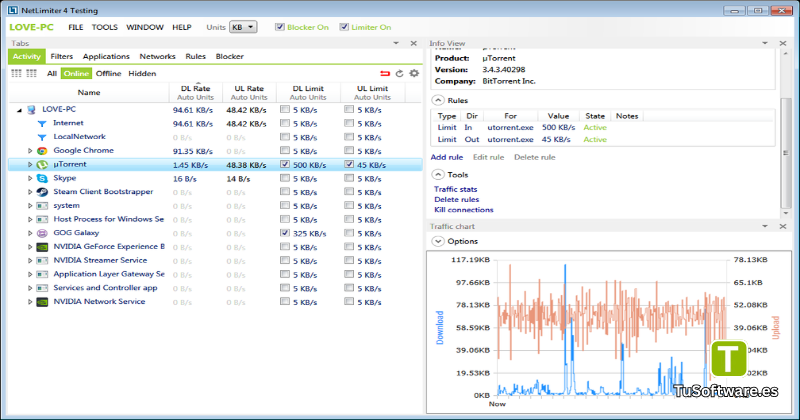Click the Info View vertical scrollbar
Viewport: 800px width, 420px height.
[786, 153]
